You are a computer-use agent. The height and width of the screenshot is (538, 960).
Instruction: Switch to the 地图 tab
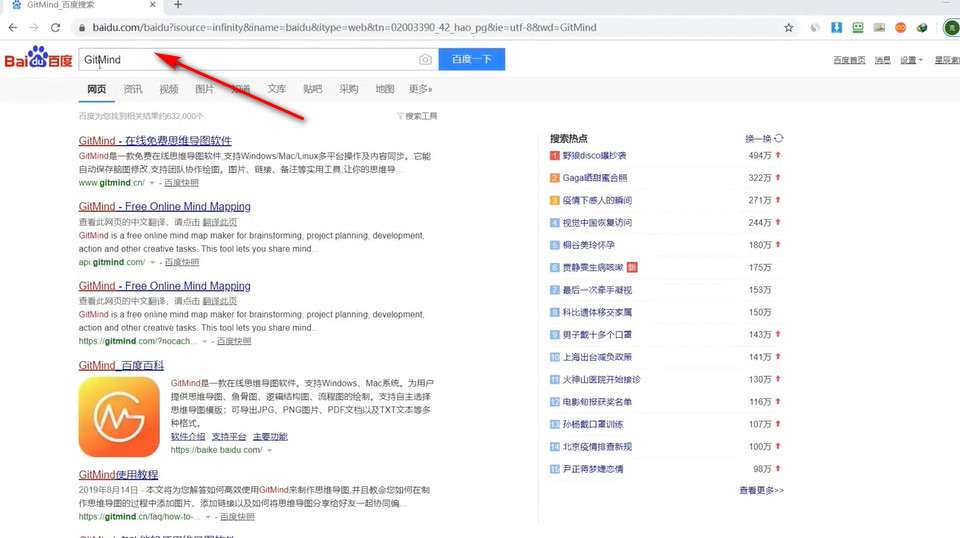385,89
